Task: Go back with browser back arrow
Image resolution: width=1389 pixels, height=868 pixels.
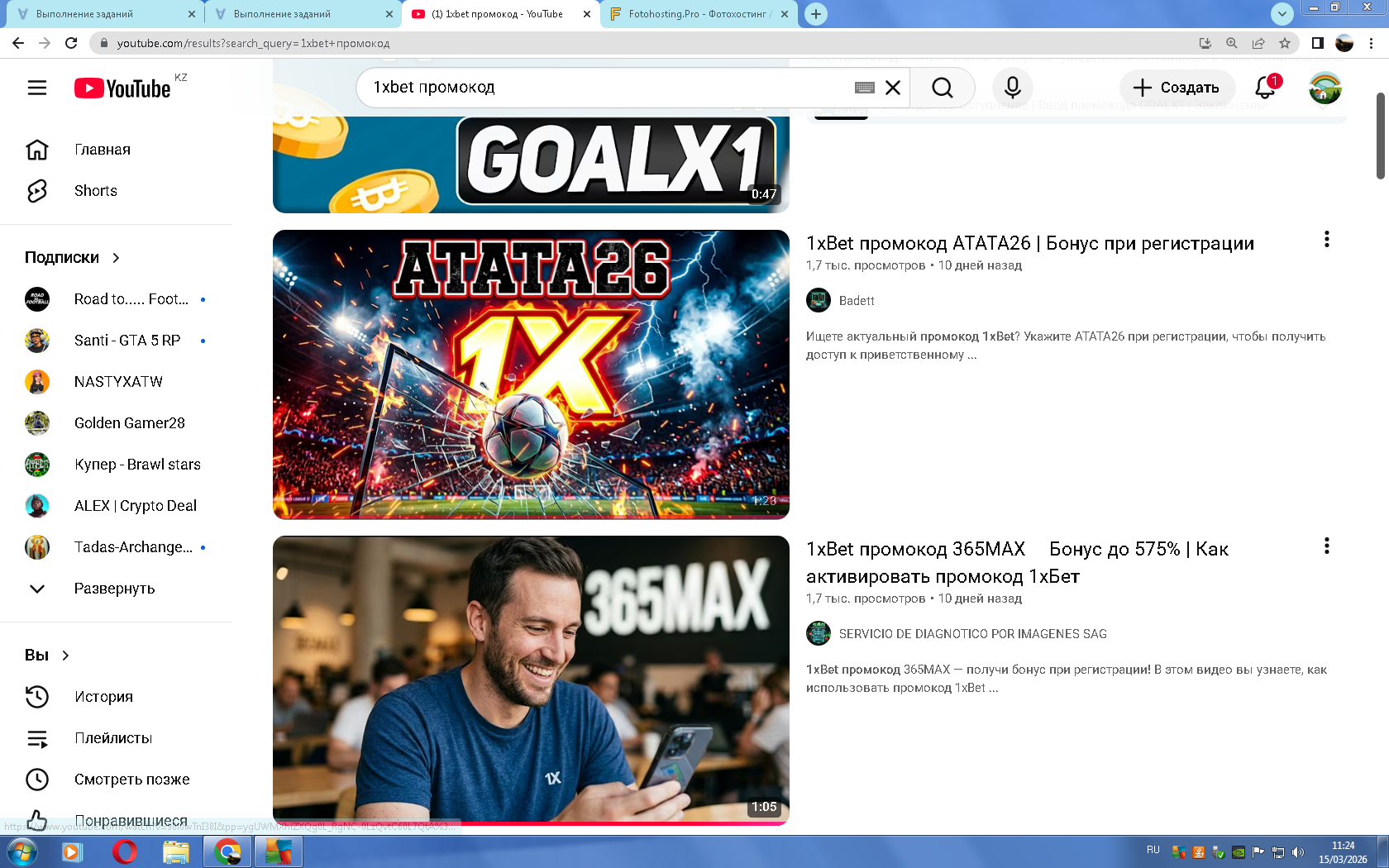Action: click(x=18, y=43)
